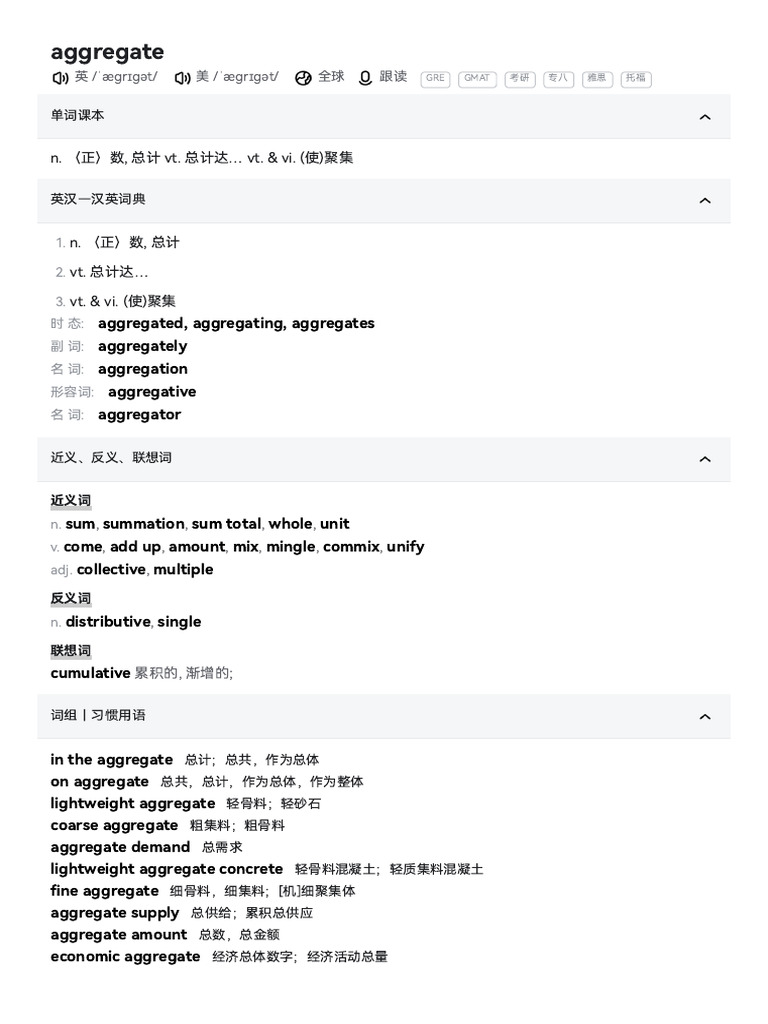Collapse the 单词课本 section chevron
768x1024 pixels.
(x=705, y=117)
